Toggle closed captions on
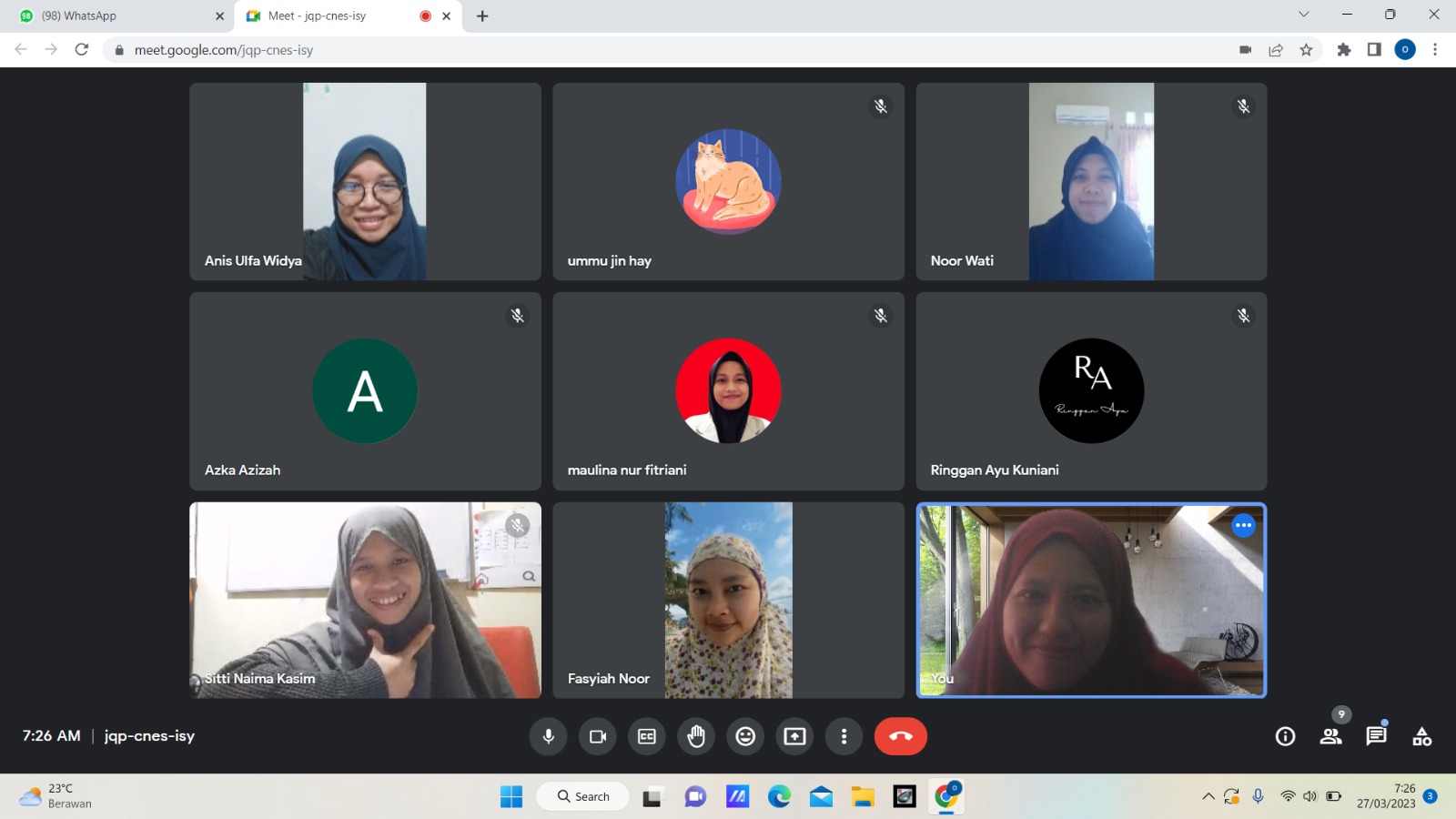The width and height of the screenshot is (1456, 819). pos(647,736)
